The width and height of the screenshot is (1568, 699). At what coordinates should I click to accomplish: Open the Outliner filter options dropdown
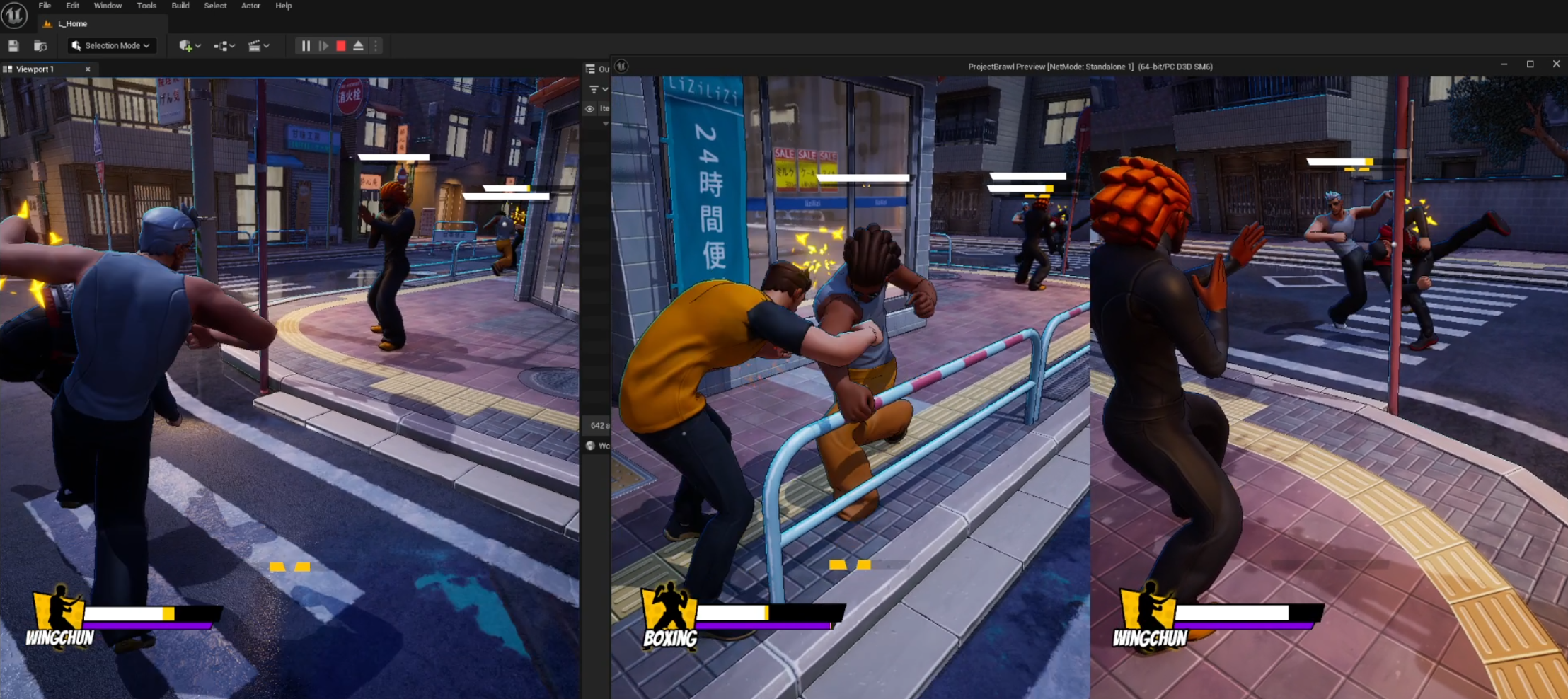point(598,89)
